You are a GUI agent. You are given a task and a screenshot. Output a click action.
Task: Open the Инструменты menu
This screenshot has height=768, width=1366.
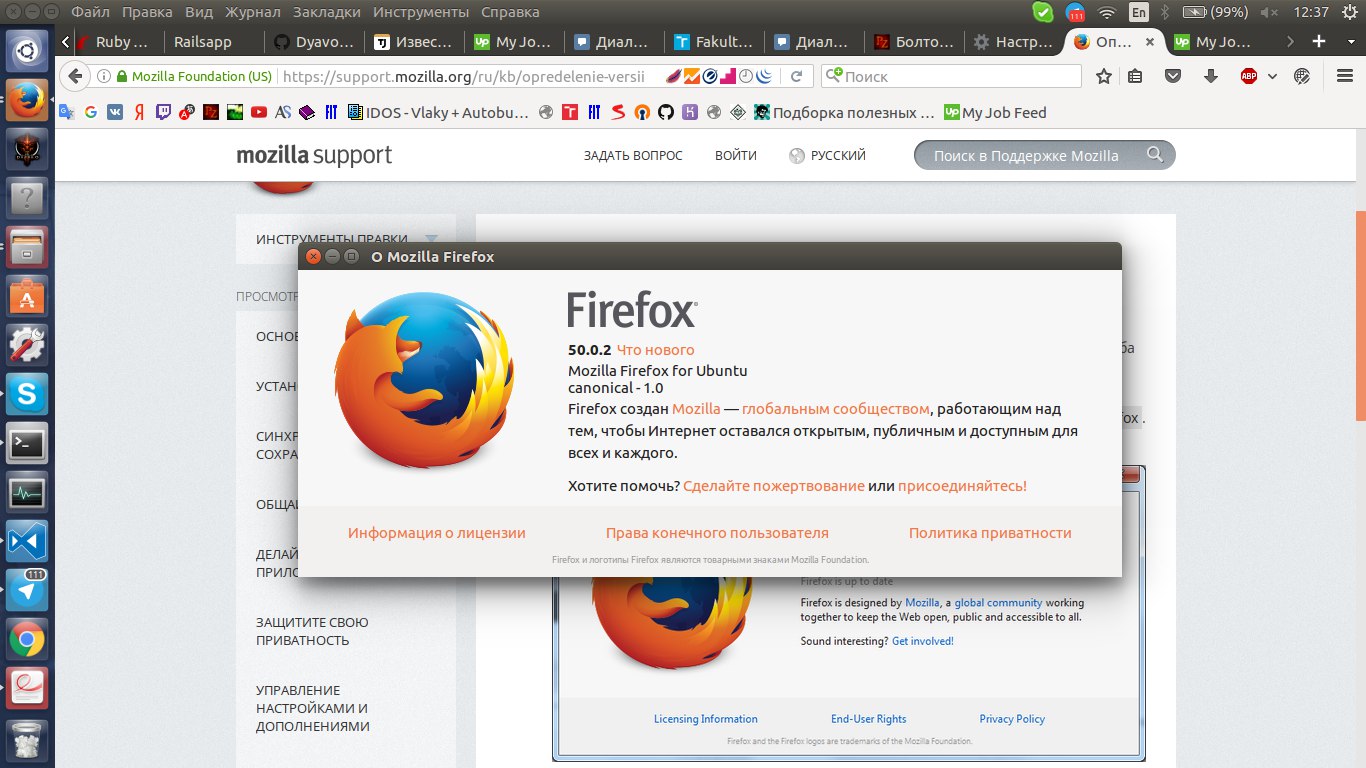(420, 13)
